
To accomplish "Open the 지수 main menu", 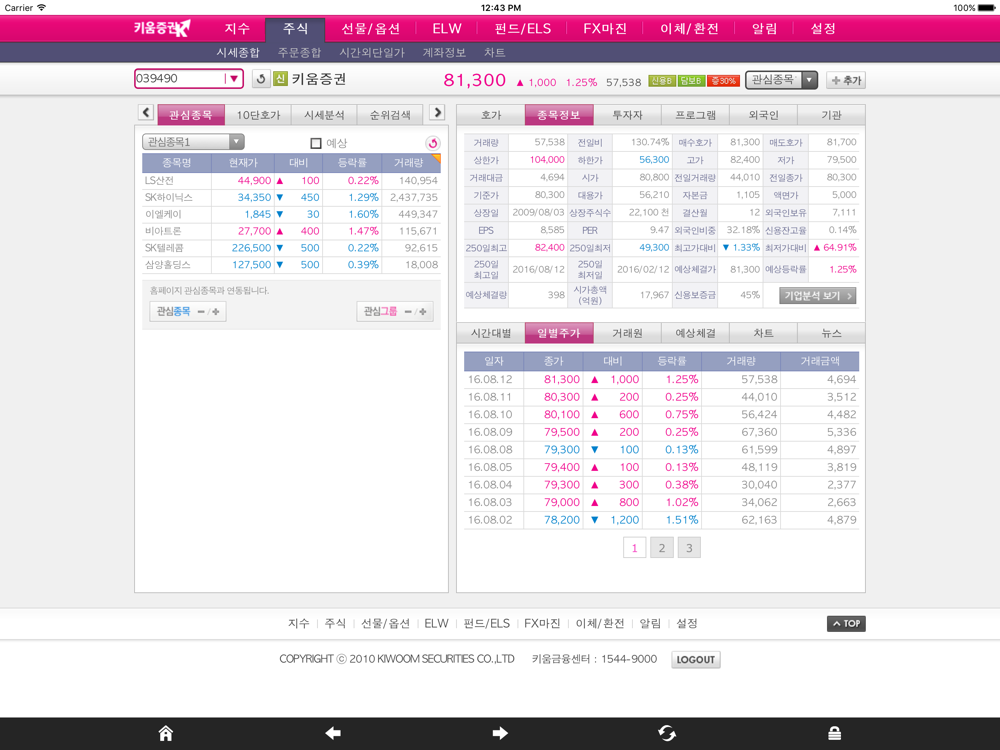I will point(237,29).
